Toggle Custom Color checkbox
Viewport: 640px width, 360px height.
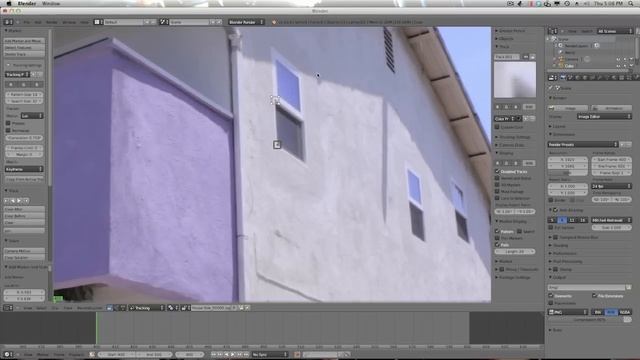(497, 127)
